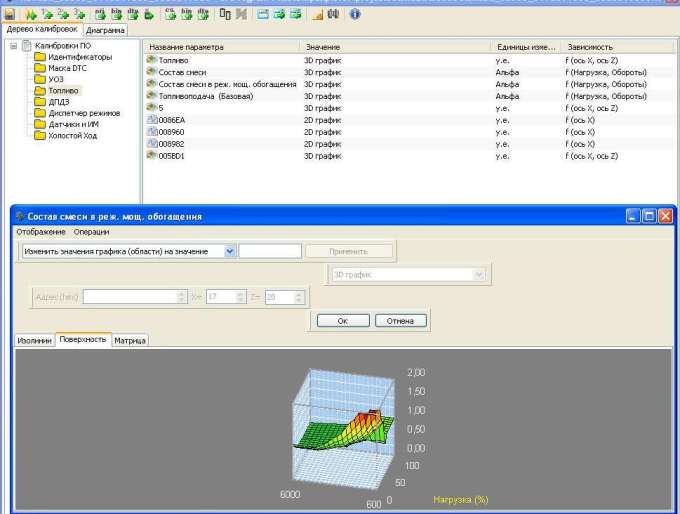Screen dimensions: 680x514
Task: Open the 'Изменить значения графика' operation dropdown
Action: click(x=230, y=251)
